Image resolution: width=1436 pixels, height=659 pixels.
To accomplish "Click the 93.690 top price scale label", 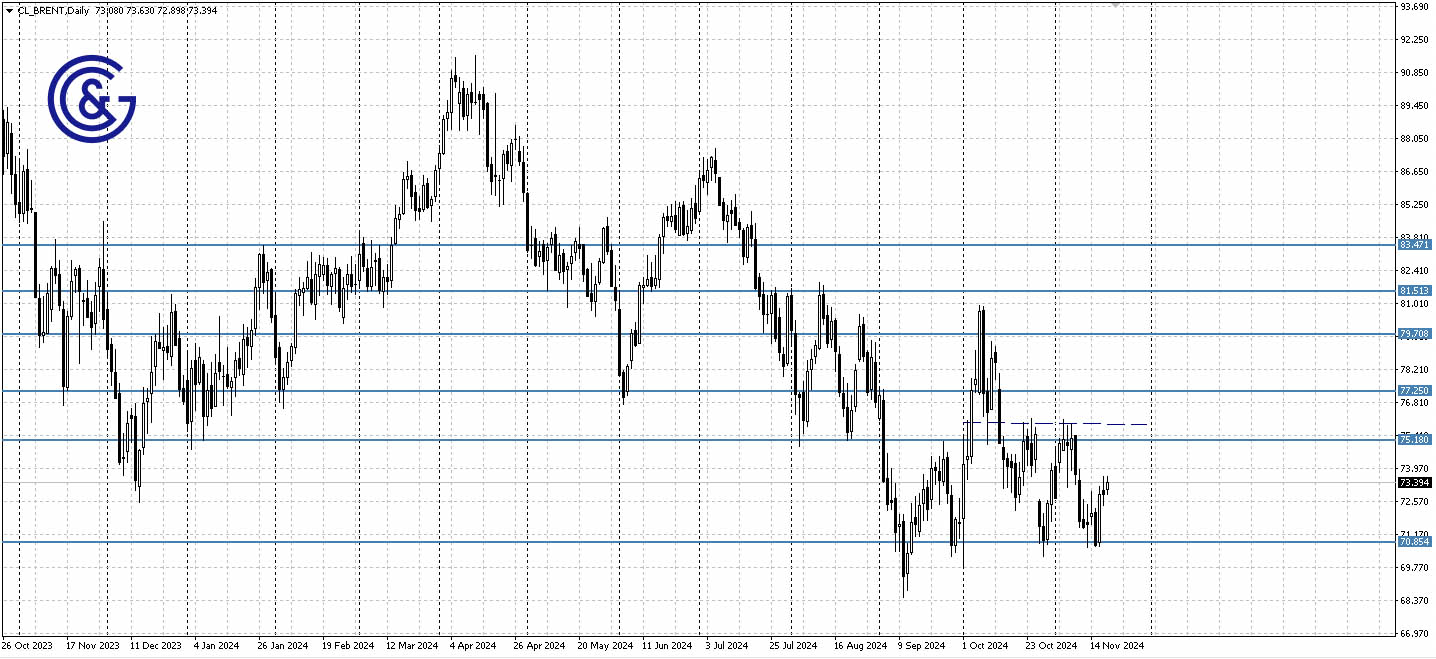I will pos(1412,6).
